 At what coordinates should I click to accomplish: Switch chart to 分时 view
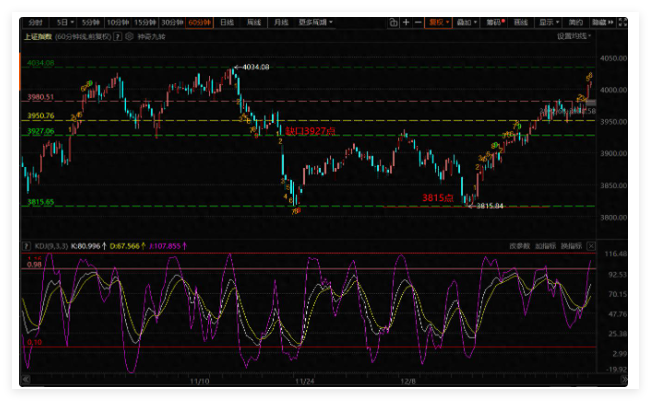click(35, 21)
